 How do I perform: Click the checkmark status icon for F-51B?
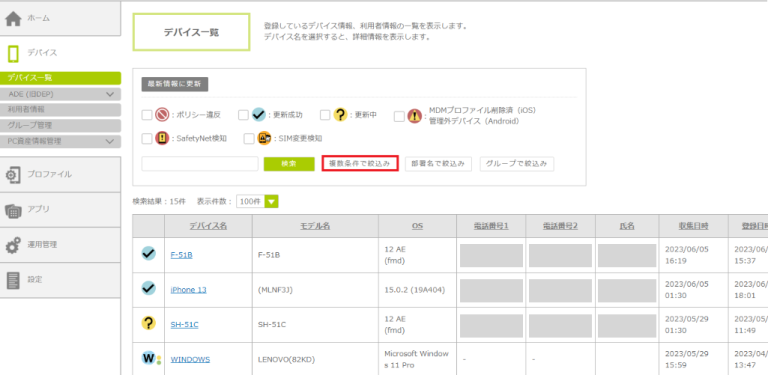[148, 254]
